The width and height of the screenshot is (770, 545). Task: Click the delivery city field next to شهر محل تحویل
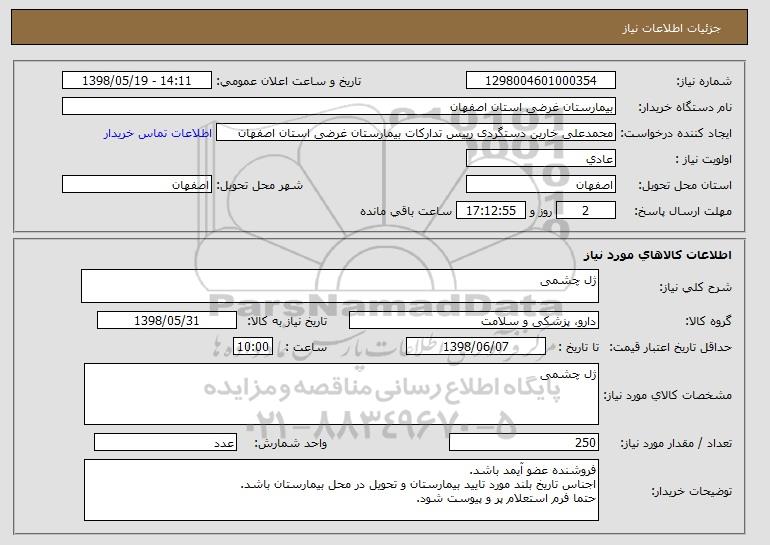click(x=137, y=185)
